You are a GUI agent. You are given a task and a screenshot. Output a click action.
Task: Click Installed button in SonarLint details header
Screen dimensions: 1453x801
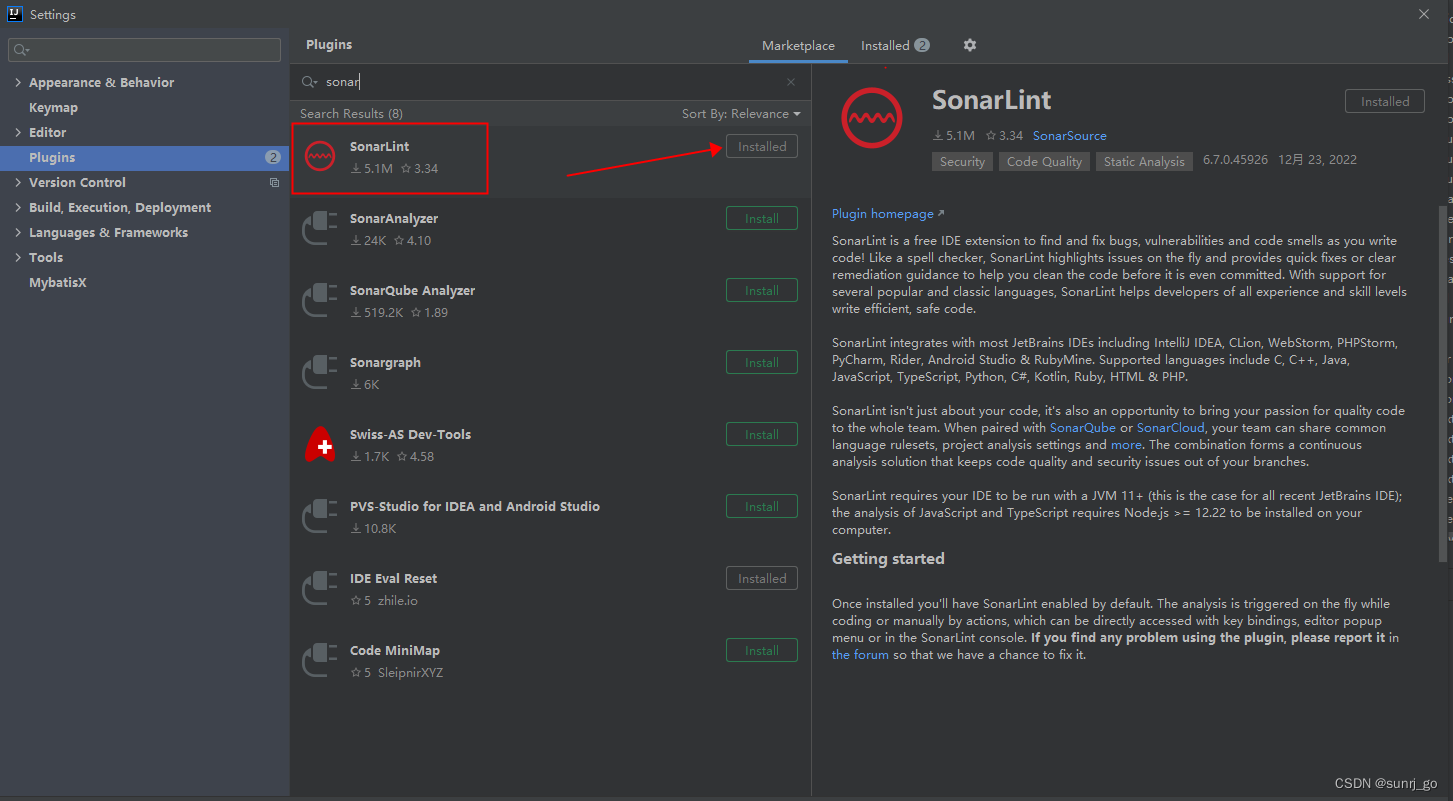click(1385, 102)
